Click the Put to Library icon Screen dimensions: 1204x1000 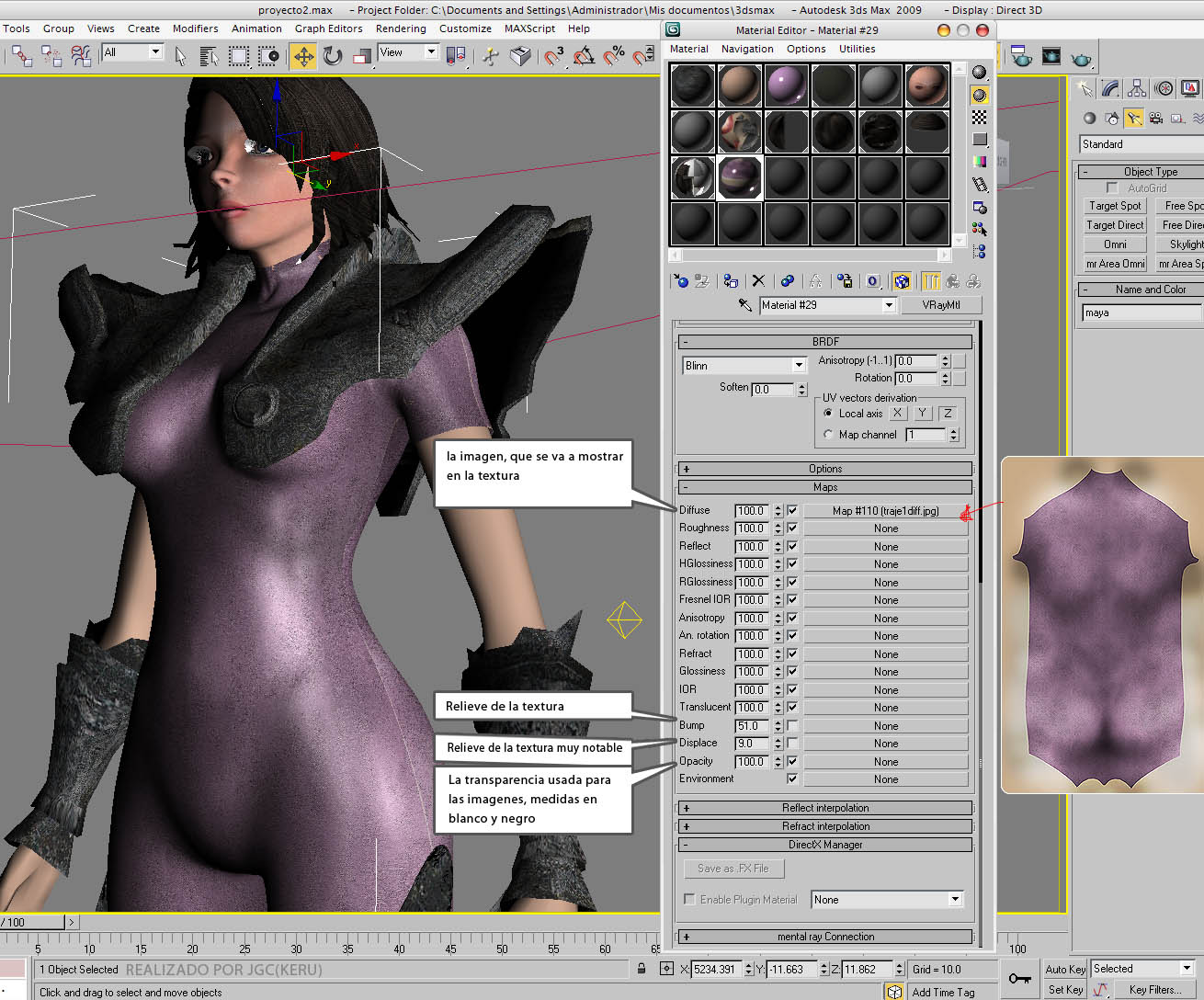click(x=845, y=281)
